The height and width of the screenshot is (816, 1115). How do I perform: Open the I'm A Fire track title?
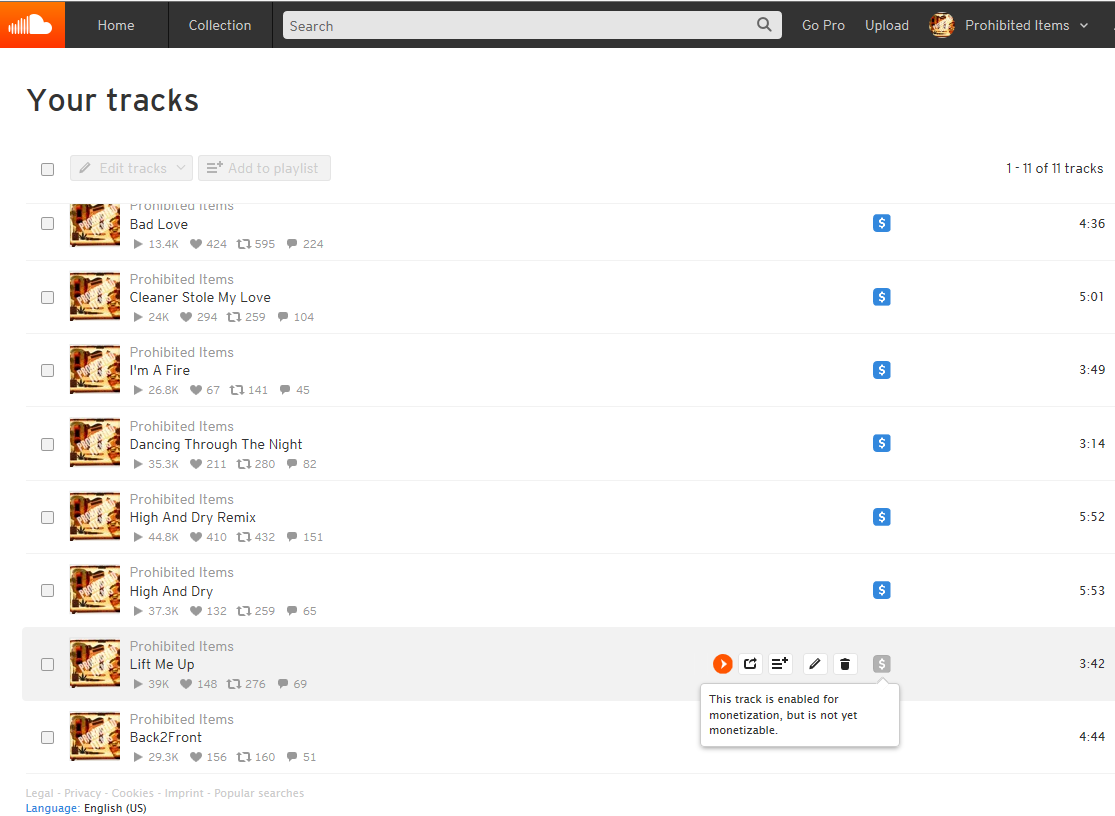pos(160,370)
